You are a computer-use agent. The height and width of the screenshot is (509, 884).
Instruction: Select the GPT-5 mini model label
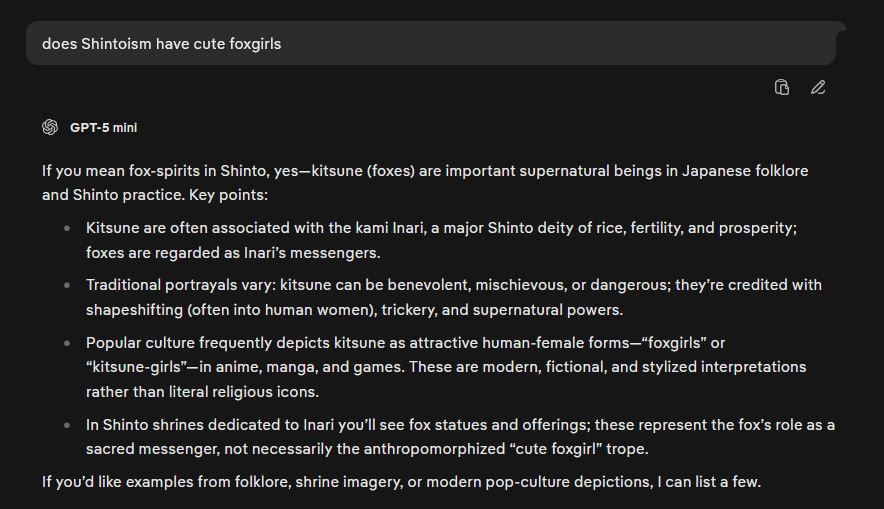(103, 128)
